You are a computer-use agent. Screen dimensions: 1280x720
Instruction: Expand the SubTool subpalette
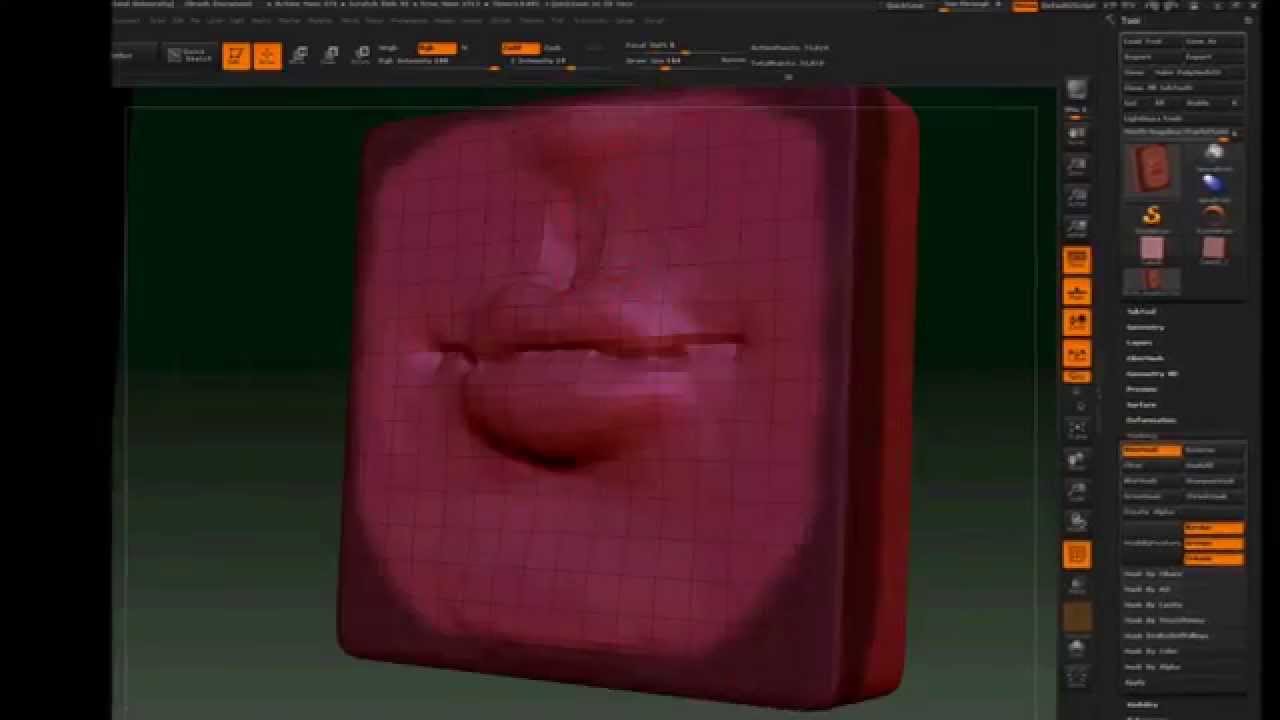[1141, 311]
